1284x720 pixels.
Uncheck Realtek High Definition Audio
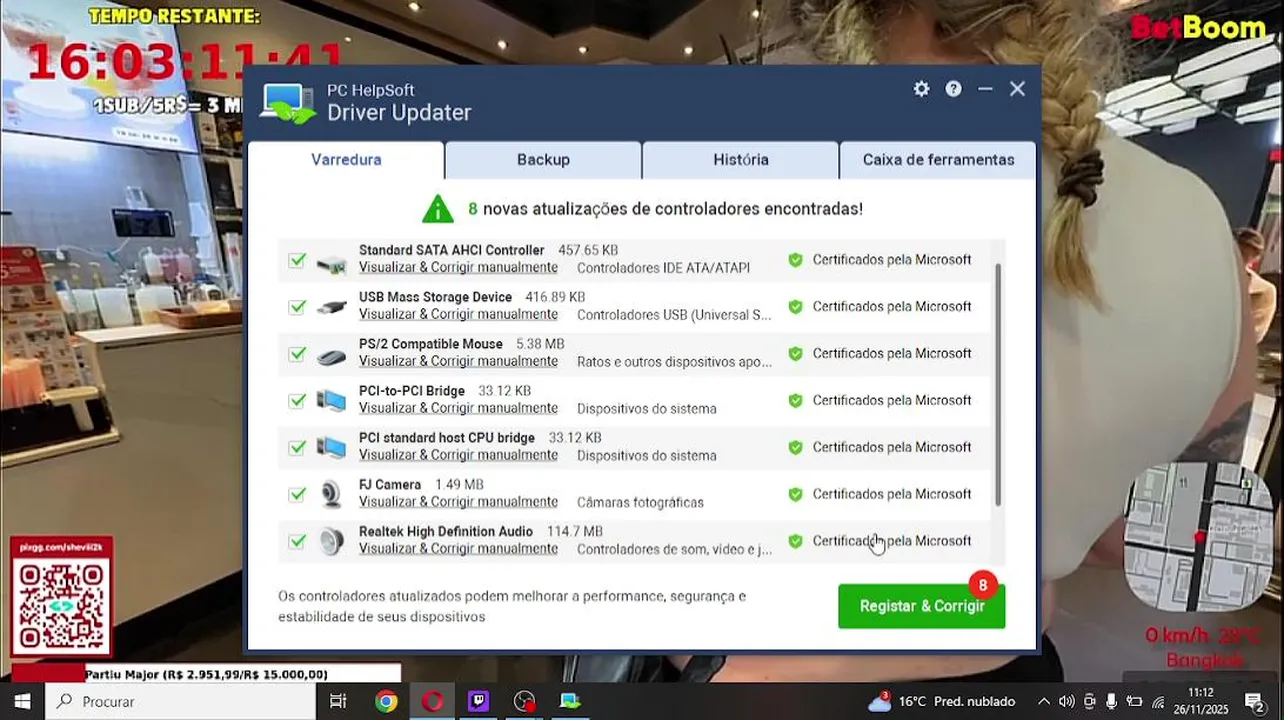297,541
